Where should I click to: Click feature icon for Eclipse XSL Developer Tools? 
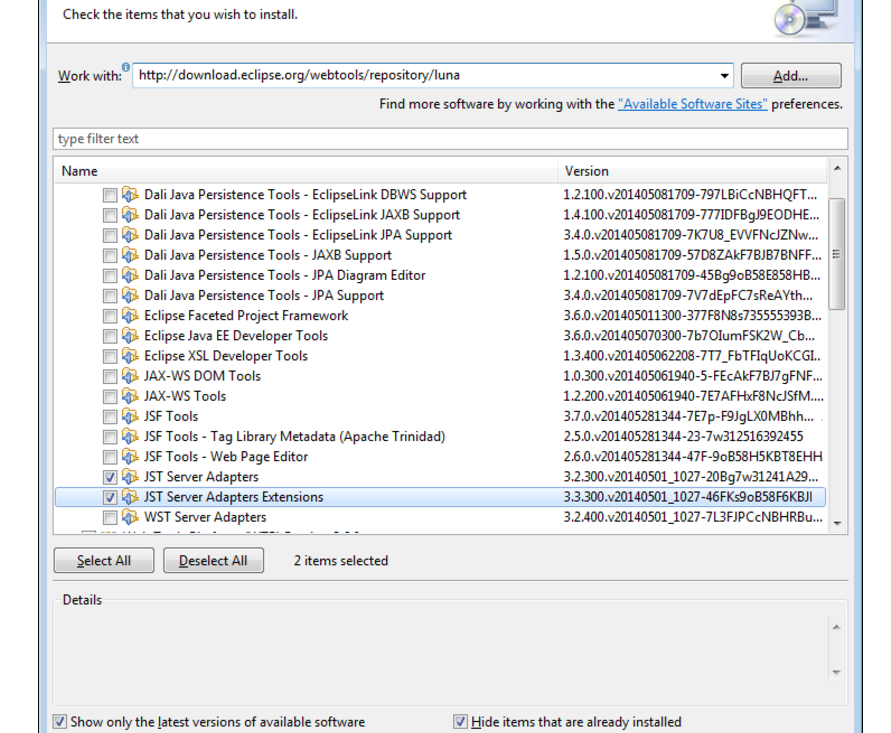pos(130,356)
